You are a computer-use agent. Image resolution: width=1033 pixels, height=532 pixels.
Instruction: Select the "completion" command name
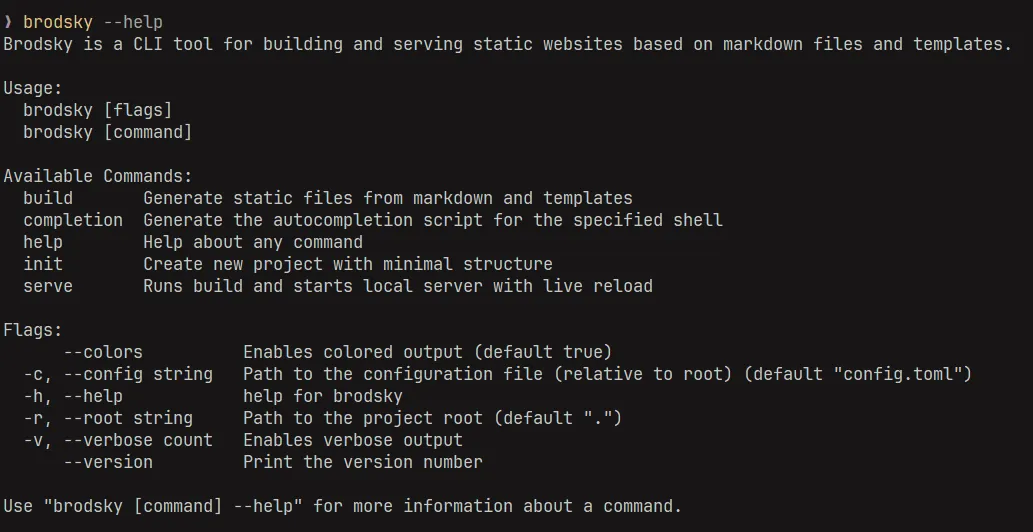[x=73, y=220]
